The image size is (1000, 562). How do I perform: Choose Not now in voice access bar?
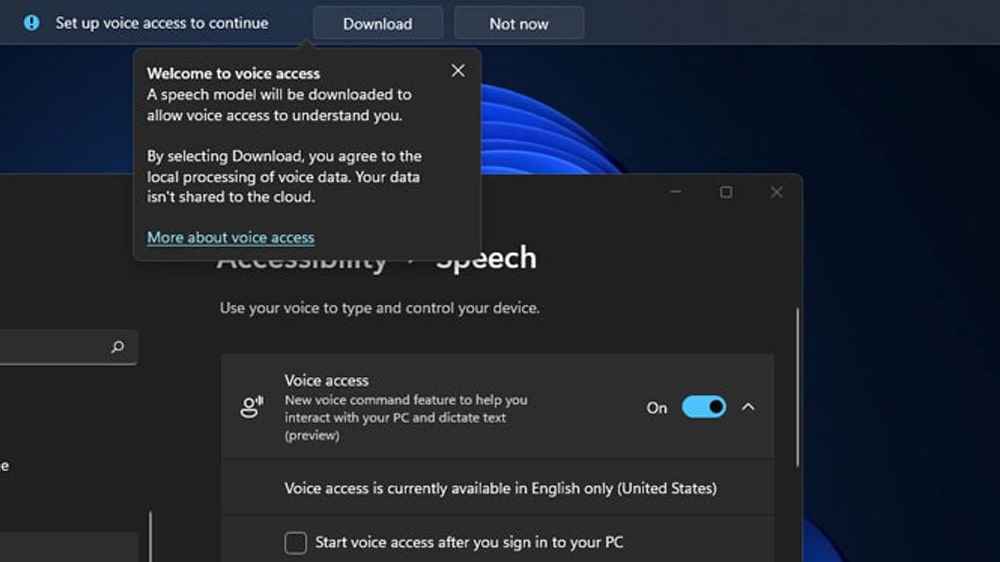pyautogui.click(x=518, y=24)
